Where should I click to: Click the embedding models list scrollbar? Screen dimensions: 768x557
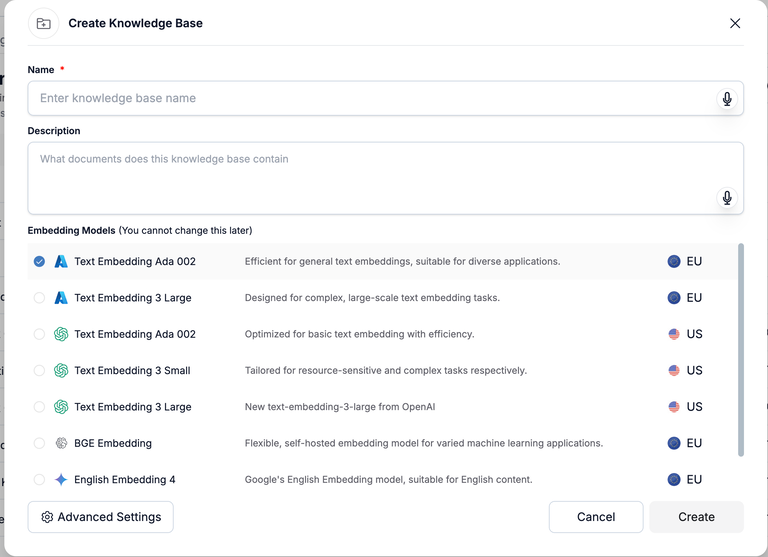pyautogui.click(x=741, y=350)
